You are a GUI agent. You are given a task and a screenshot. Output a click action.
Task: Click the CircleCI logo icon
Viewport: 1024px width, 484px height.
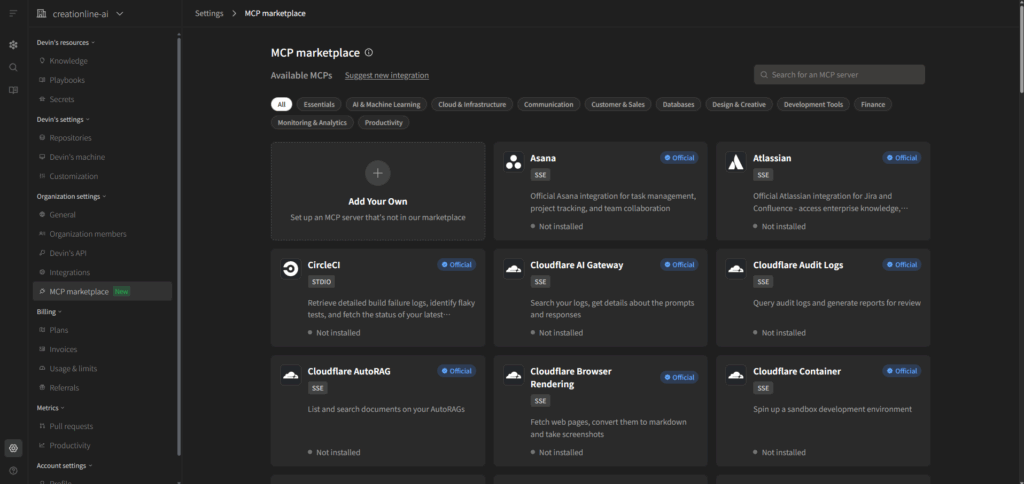point(290,268)
